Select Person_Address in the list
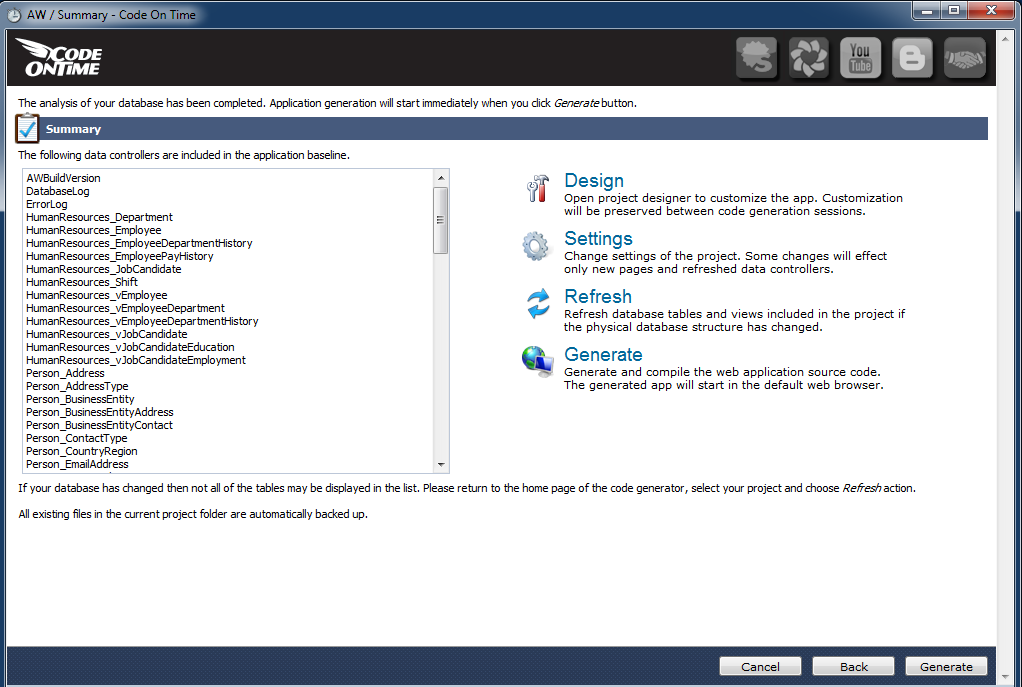Image resolution: width=1022 pixels, height=687 pixels. (65, 373)
